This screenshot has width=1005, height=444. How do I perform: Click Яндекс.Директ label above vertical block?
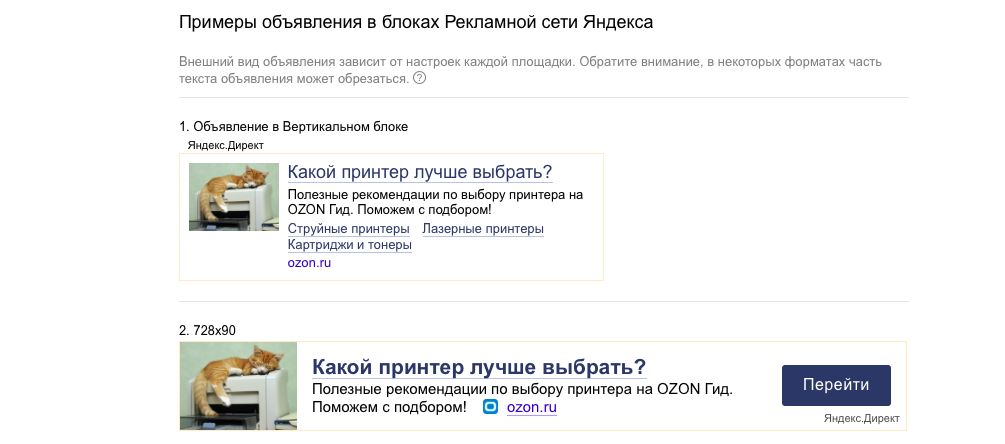(226, 145)
